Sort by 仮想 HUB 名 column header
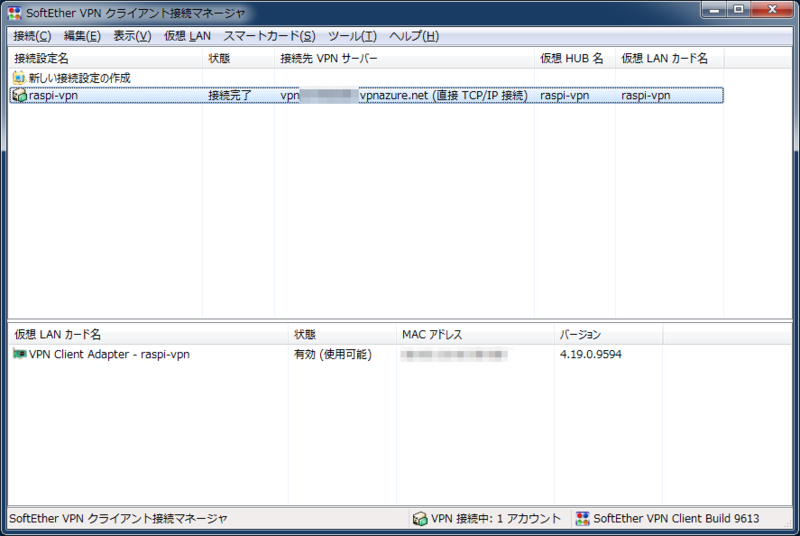Image resolution: width=800 pixels, height=536 pixels. 575,58
